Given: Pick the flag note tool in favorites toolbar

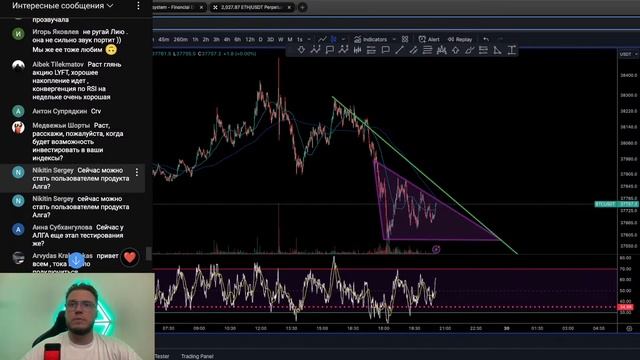Looking at the screenshot, I should point(329,50).
